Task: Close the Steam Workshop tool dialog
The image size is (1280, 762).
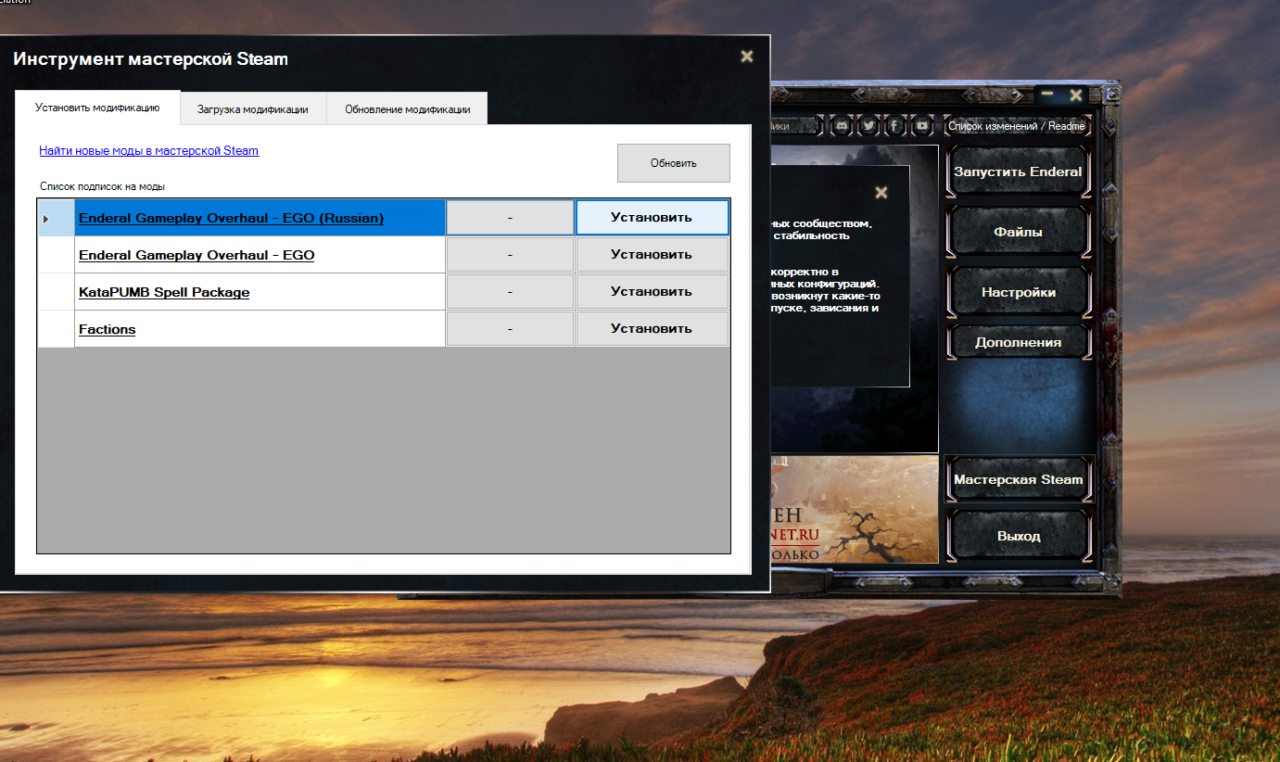Action: click(x=746, y=57)
